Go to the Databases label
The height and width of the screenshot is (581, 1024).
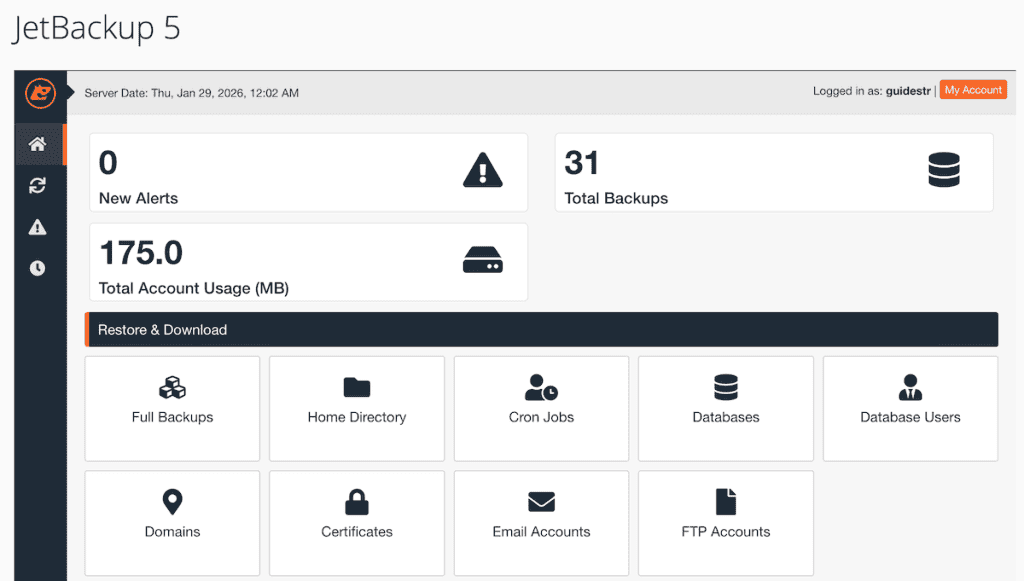tap(726, 417)
